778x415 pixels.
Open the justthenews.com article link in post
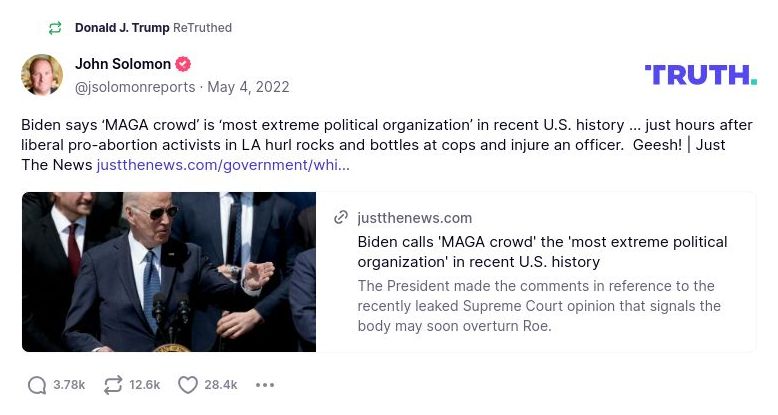[x=223, y=165]
